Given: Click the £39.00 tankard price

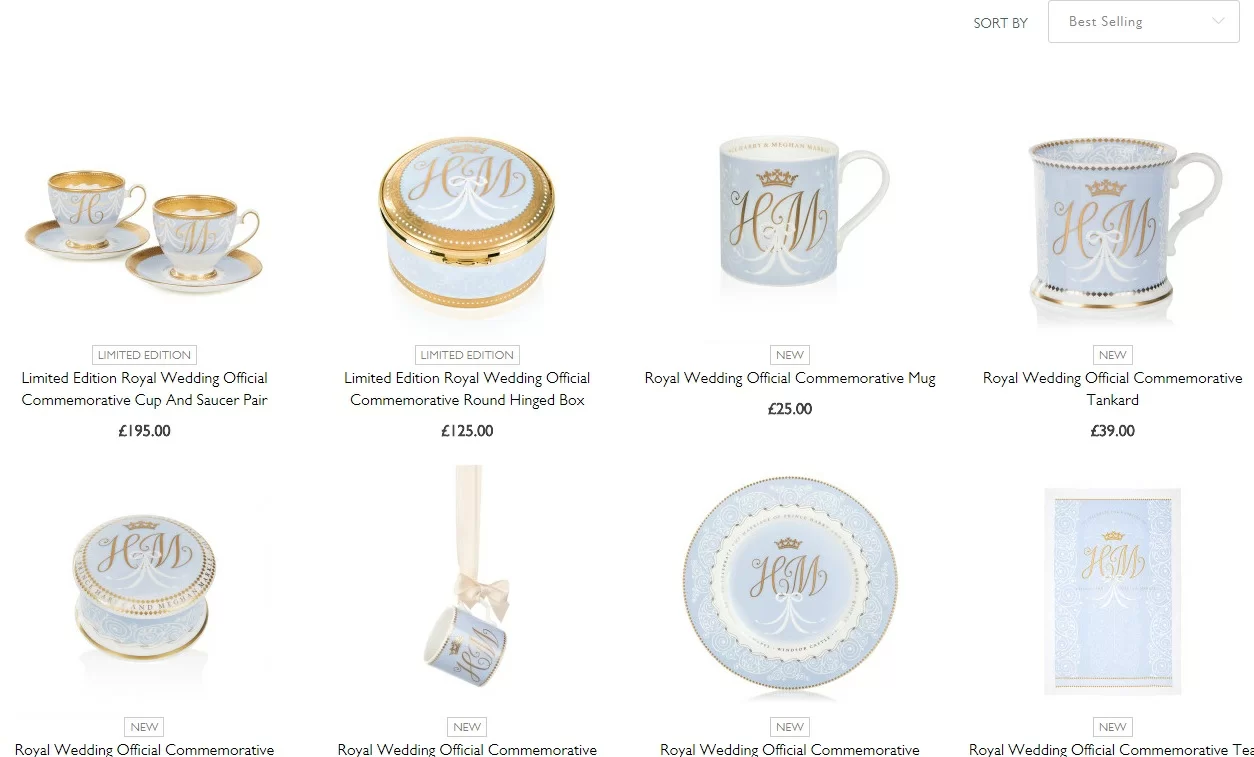Looking at the screenshot, I should click(x=1113, y=431).
